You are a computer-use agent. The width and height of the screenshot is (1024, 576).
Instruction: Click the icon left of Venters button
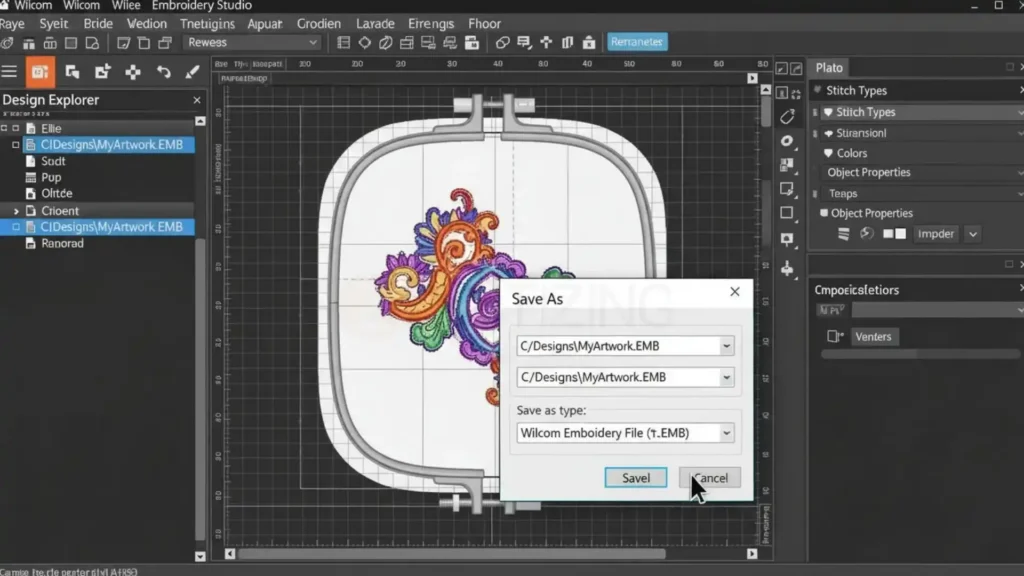pos(835,336)
